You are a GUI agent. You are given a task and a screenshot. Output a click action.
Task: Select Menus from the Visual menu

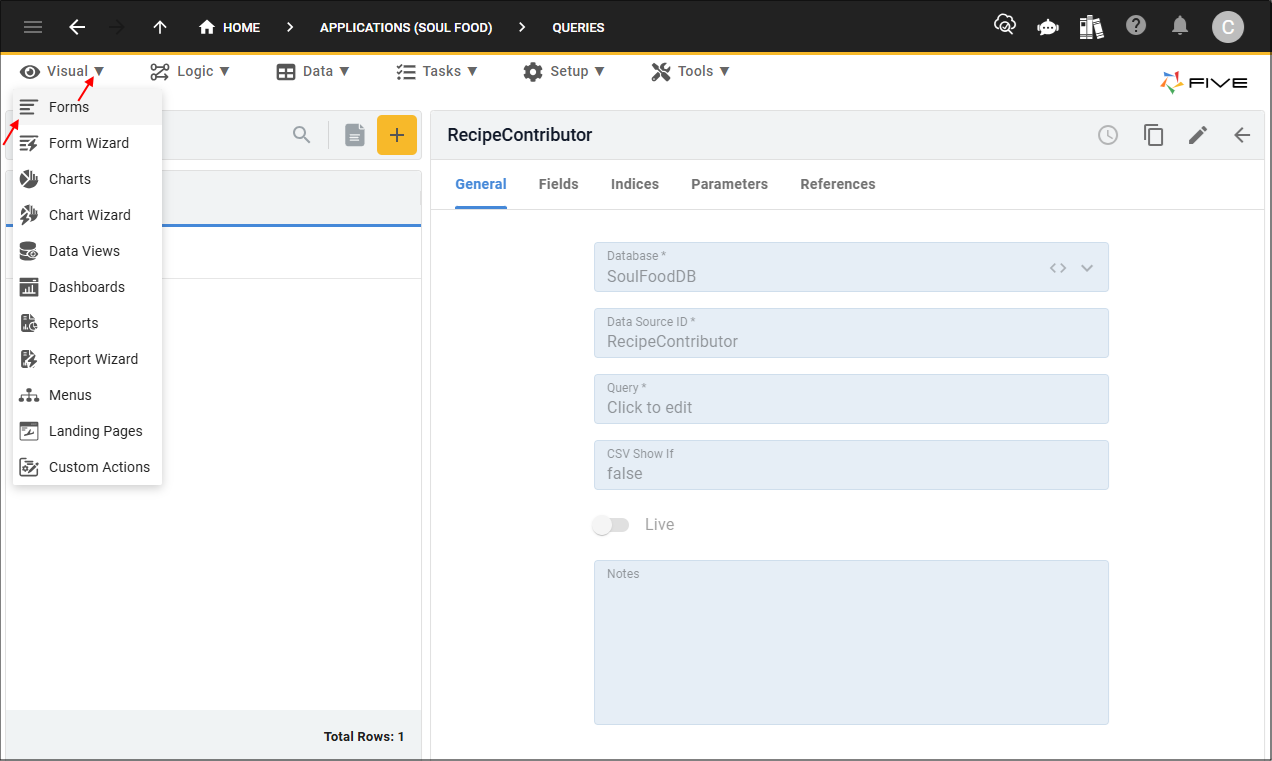click(x=87, y=395)
